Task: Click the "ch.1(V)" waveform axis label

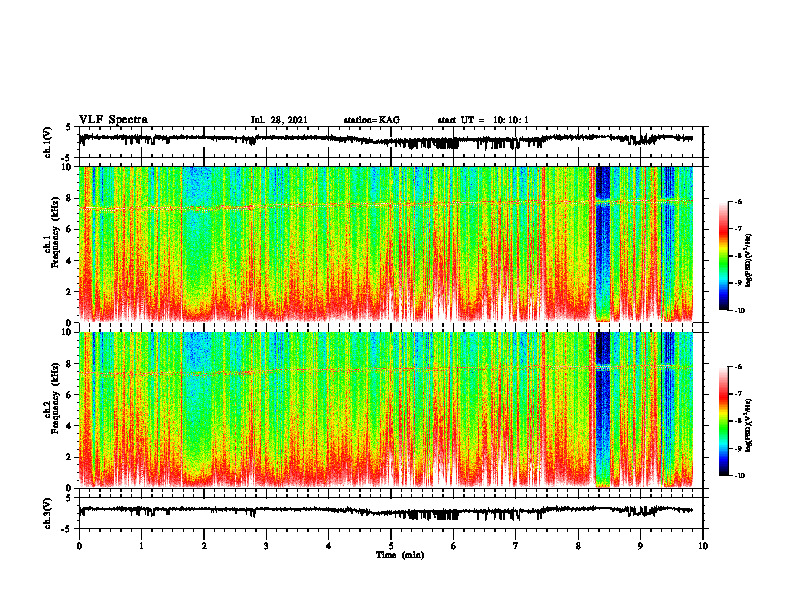Action: pyautogui.click(x=48, y=142)
